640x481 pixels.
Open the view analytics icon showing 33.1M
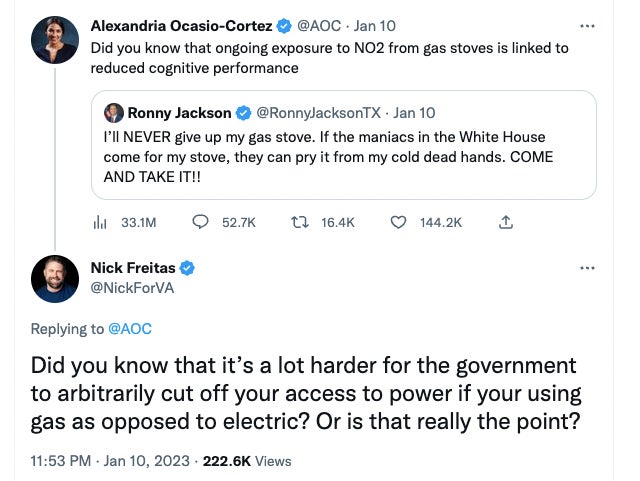[100, 222]
